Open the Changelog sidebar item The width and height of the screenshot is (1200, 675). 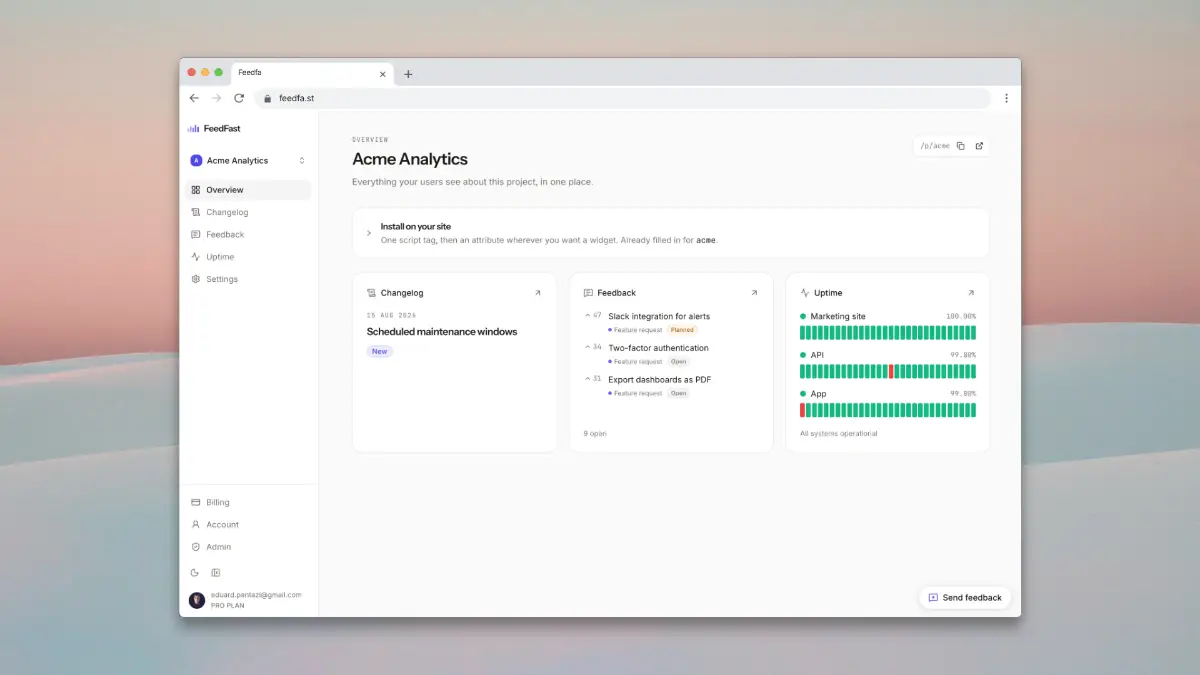tap(248, 212)
